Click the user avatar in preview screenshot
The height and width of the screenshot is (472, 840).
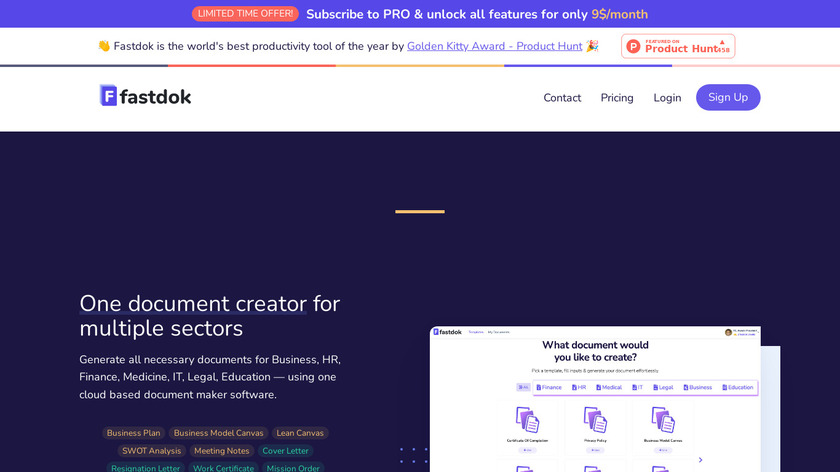coord(728,332)
